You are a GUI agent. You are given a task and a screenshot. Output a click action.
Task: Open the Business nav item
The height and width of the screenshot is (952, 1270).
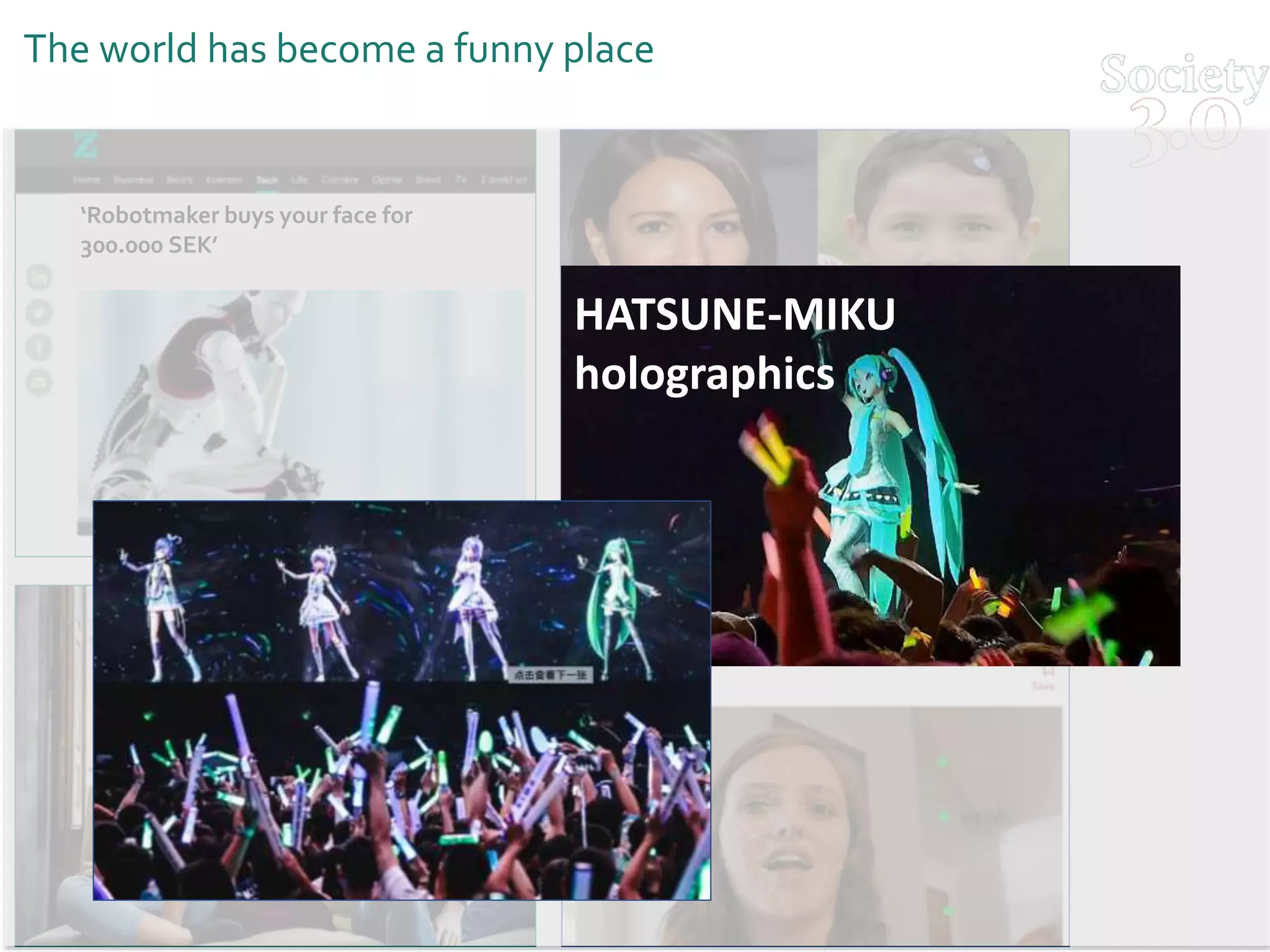(x=133, y=180)
